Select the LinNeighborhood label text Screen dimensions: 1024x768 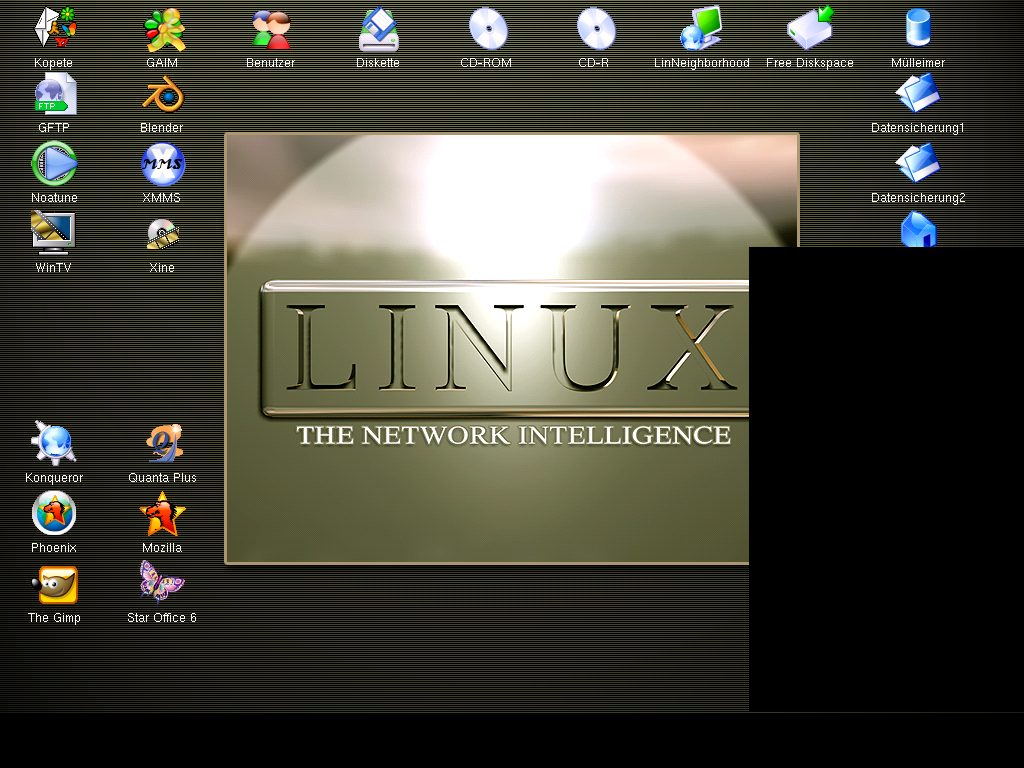tap(702, 63)
